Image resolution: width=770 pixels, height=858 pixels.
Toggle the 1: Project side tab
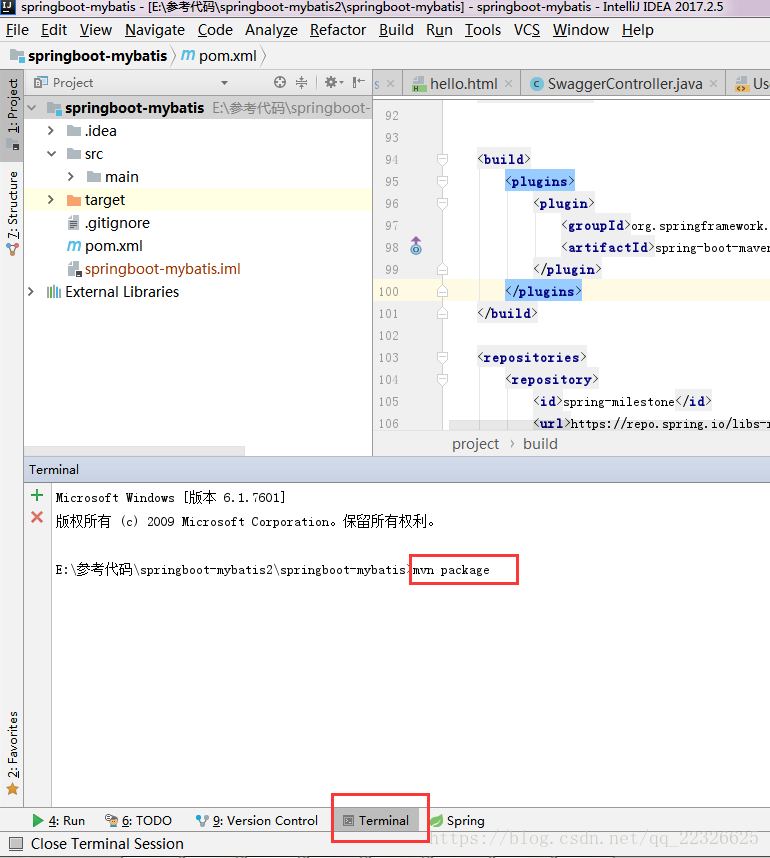point(12,114)
